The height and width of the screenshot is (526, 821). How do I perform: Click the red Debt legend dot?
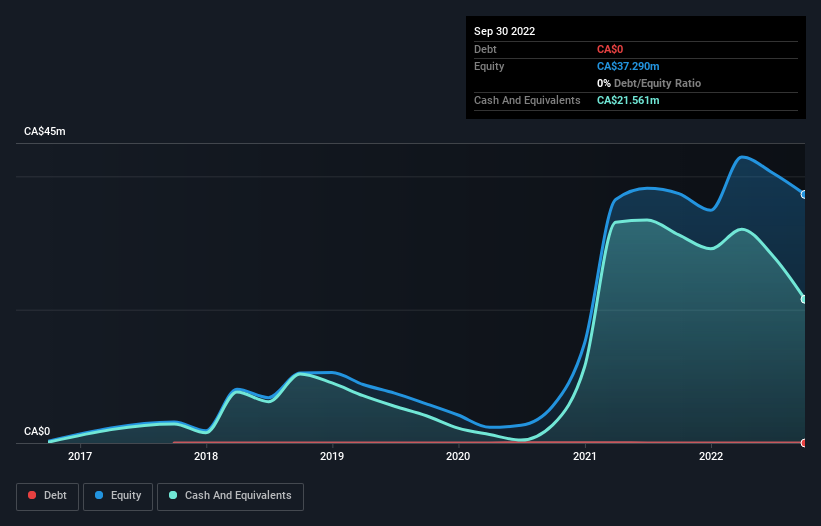coord(32,495)
